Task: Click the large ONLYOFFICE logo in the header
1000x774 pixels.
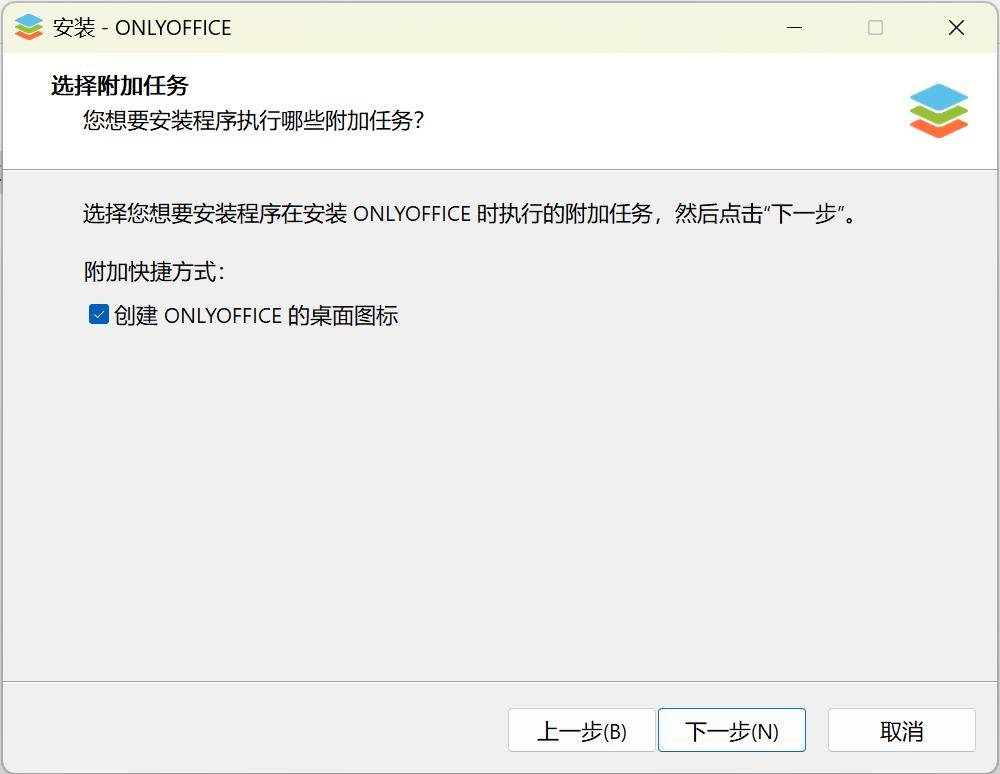Action: coord(939,110)
